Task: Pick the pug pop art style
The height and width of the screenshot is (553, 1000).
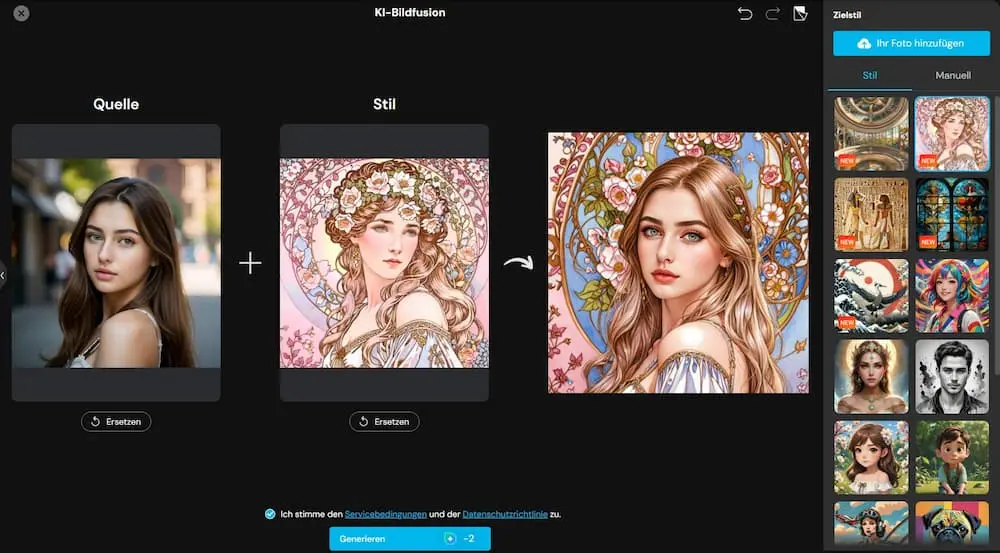Action: [x=952, y=522]
